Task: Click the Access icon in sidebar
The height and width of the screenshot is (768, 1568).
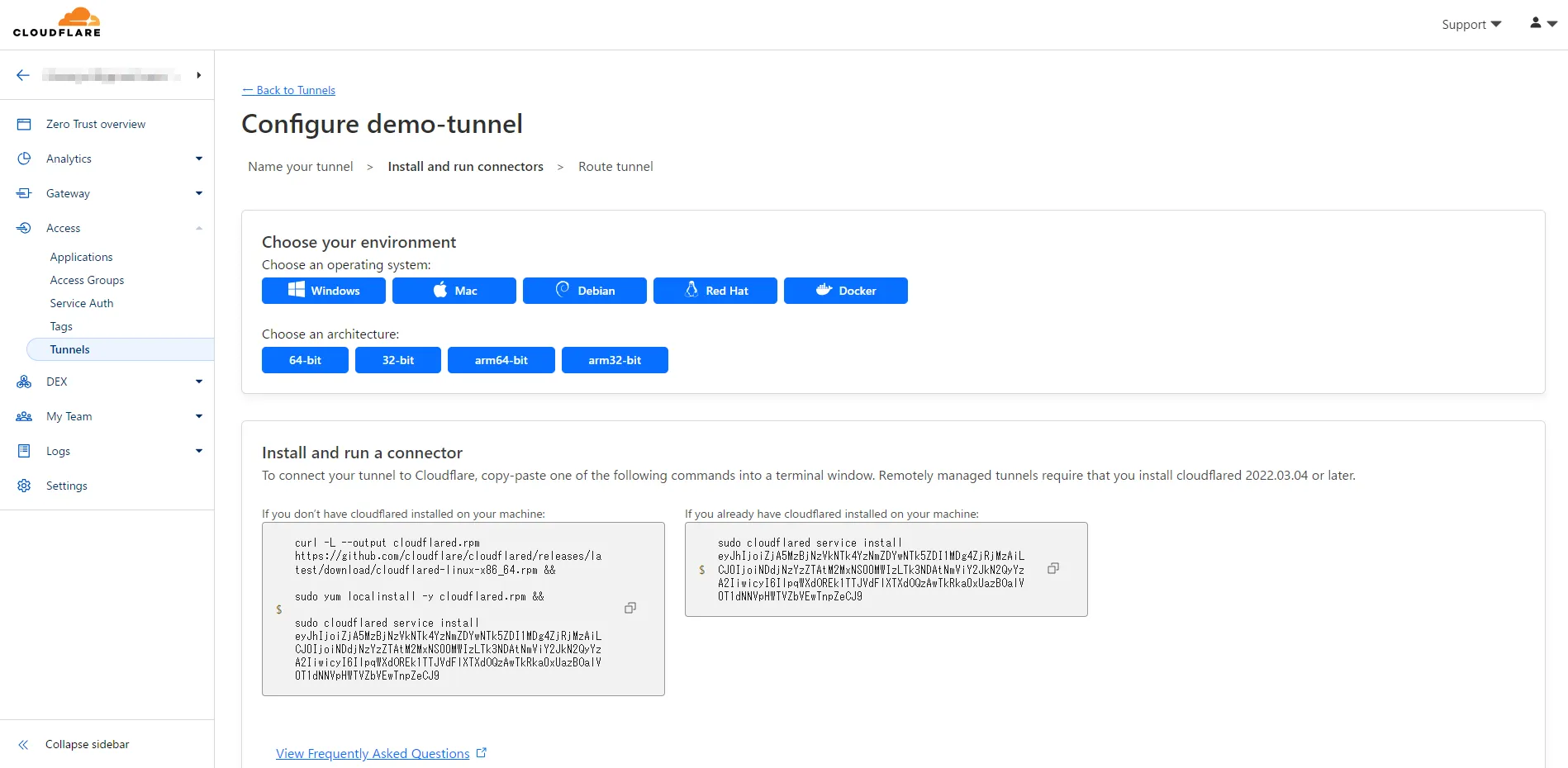Action: click(x=24, y=228)
